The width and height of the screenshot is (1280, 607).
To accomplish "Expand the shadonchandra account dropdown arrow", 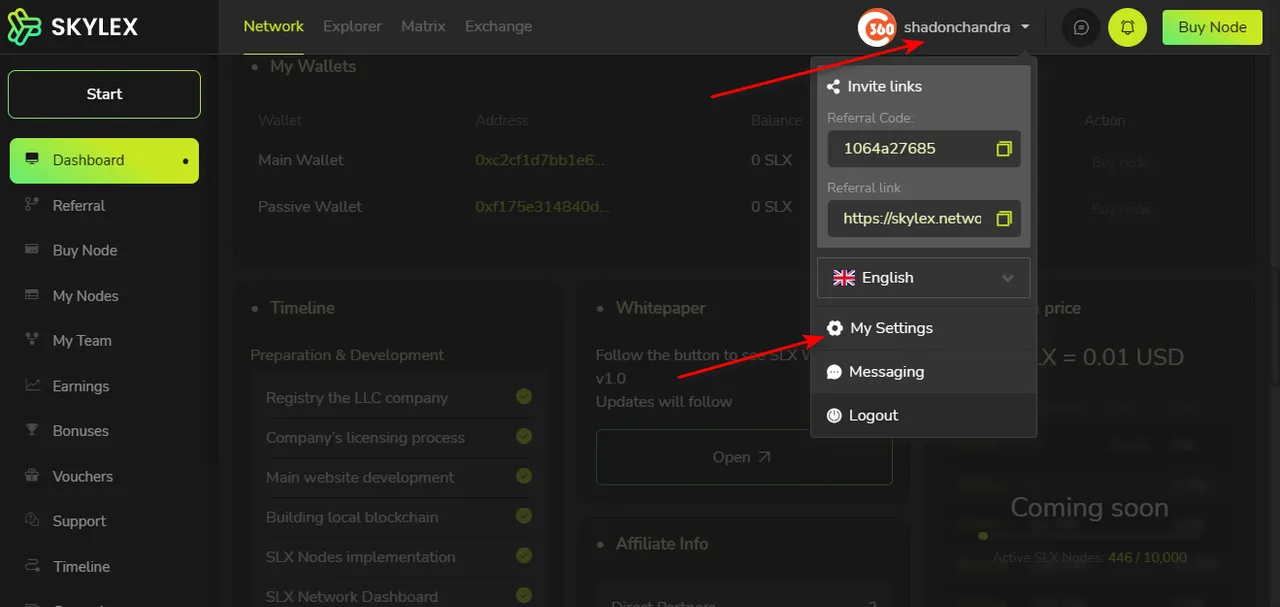I will [x=1026, y=28].
